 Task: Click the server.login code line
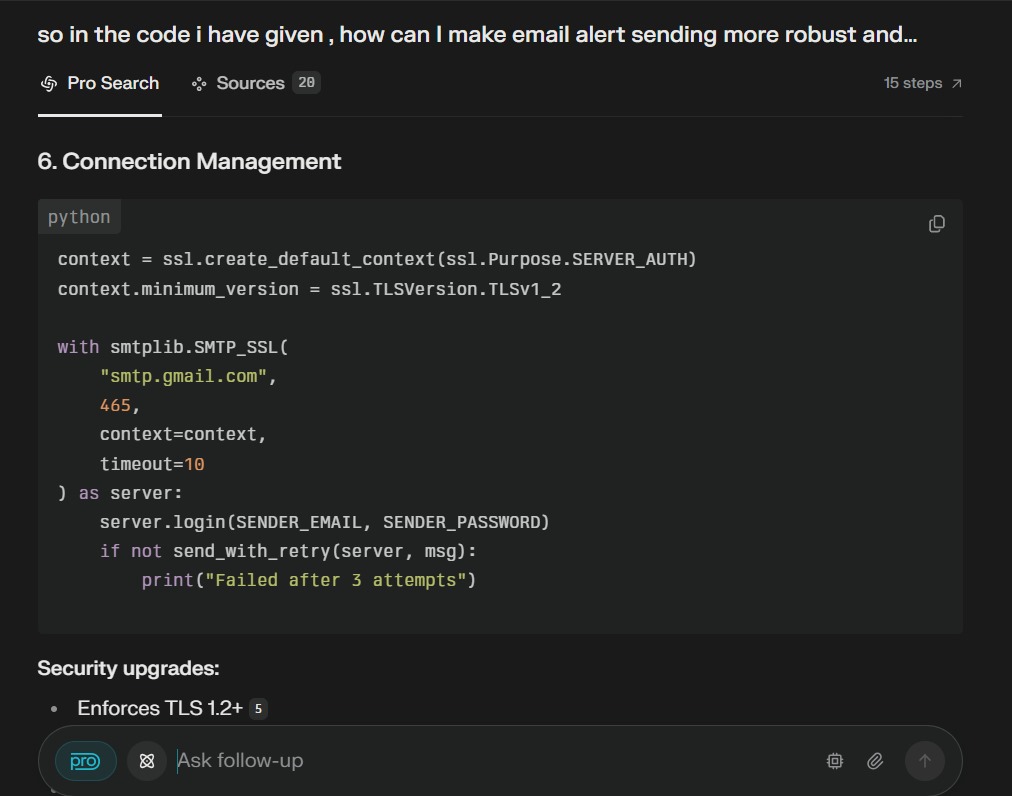[324, 522]
